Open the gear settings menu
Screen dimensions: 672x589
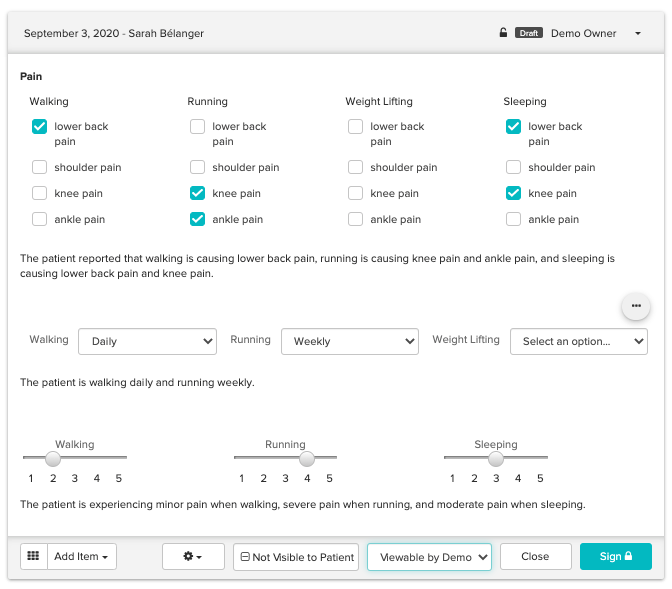193,557
